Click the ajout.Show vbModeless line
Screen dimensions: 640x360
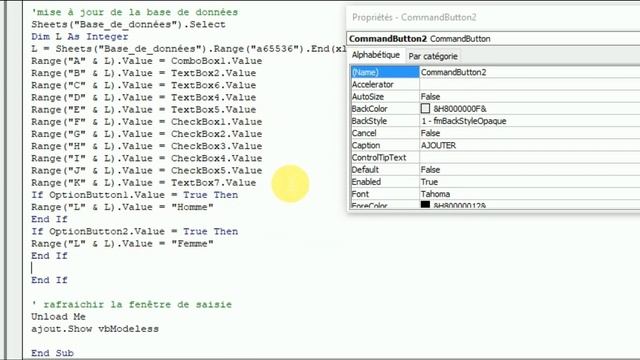[x=95, y=329]
